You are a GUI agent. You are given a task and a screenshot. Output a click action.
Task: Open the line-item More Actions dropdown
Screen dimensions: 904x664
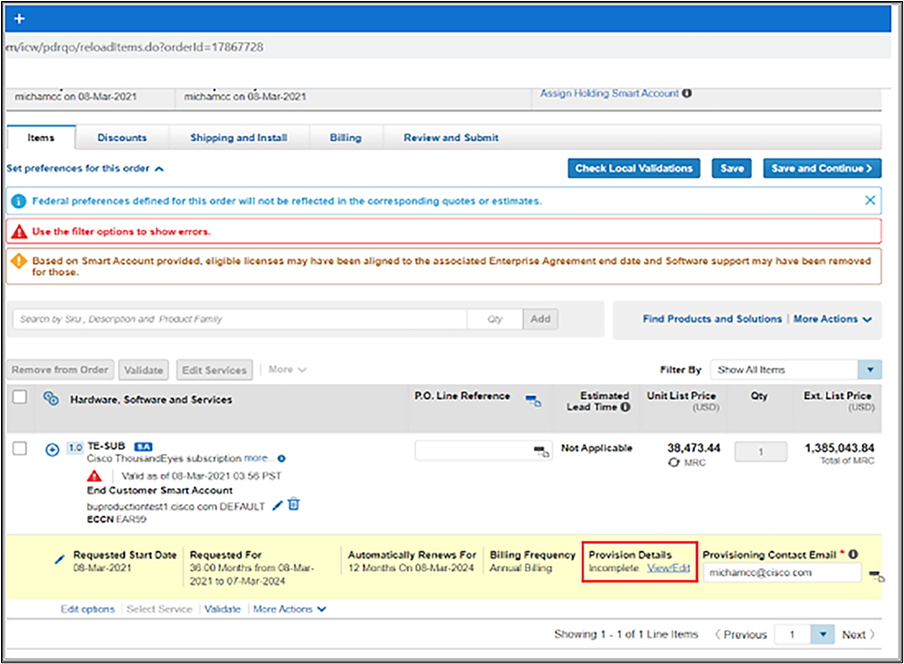pyautogui.click(x=289, y=609)
